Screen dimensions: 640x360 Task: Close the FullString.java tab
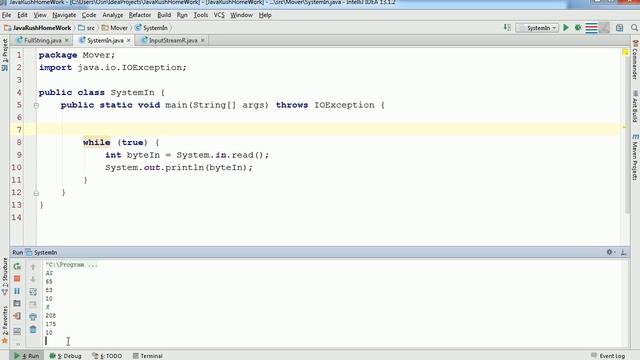67,40
